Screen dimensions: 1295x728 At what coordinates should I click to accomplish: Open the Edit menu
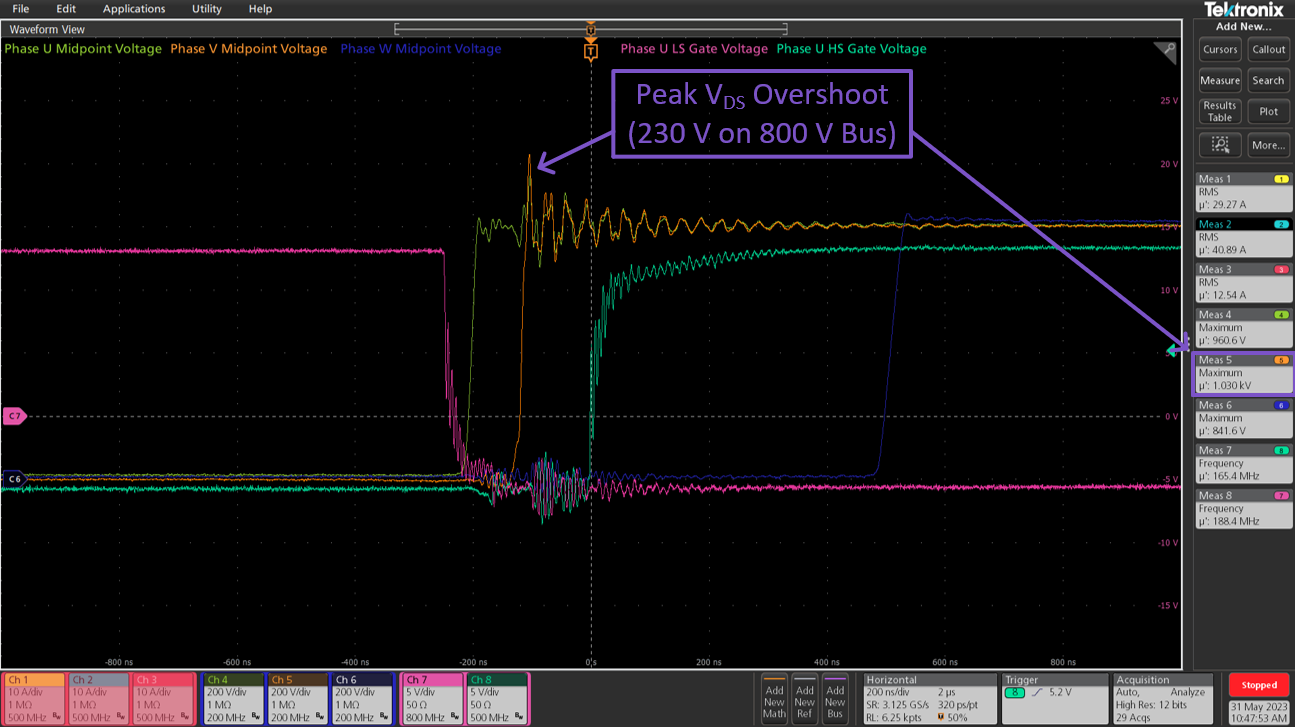pos(66,9)
